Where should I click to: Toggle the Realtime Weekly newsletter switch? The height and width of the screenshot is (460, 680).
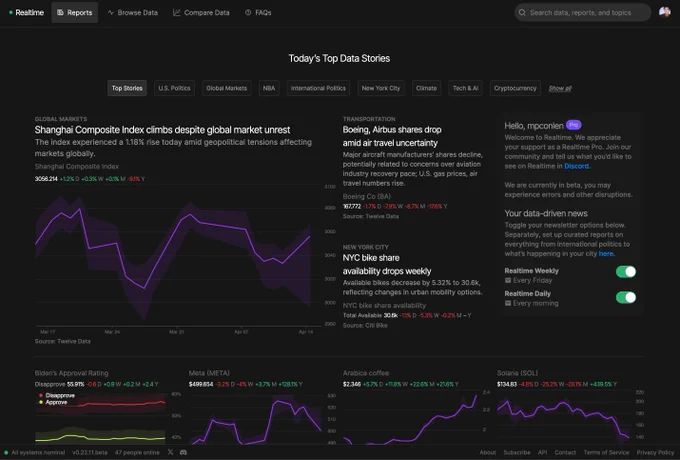point(626,271)
